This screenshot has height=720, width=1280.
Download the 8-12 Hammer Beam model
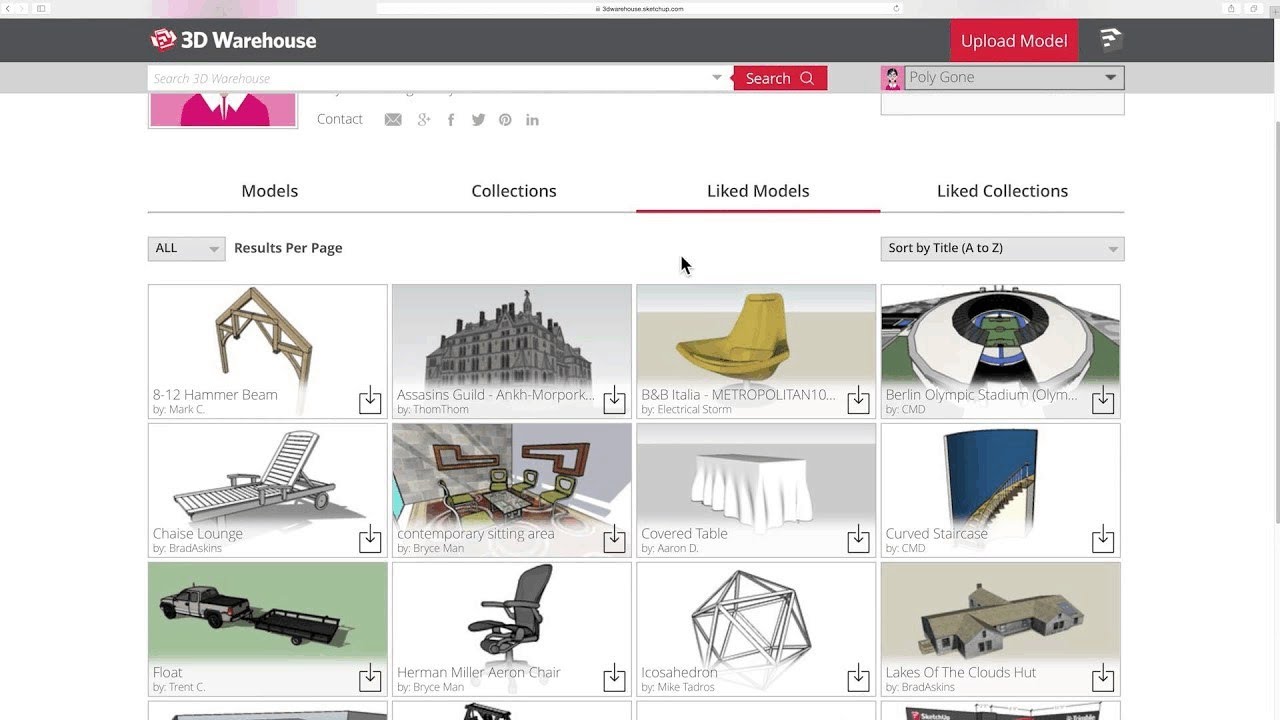click(370, 400)
